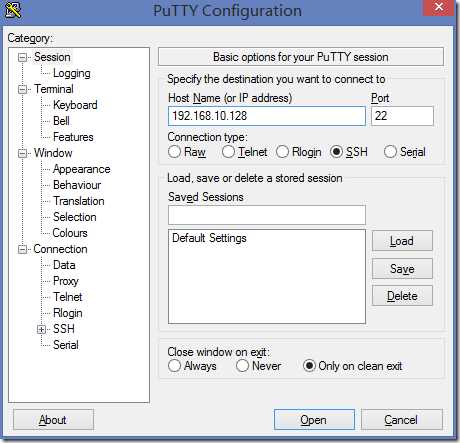Click the PuTTY icon in title bar

point(13,10)
